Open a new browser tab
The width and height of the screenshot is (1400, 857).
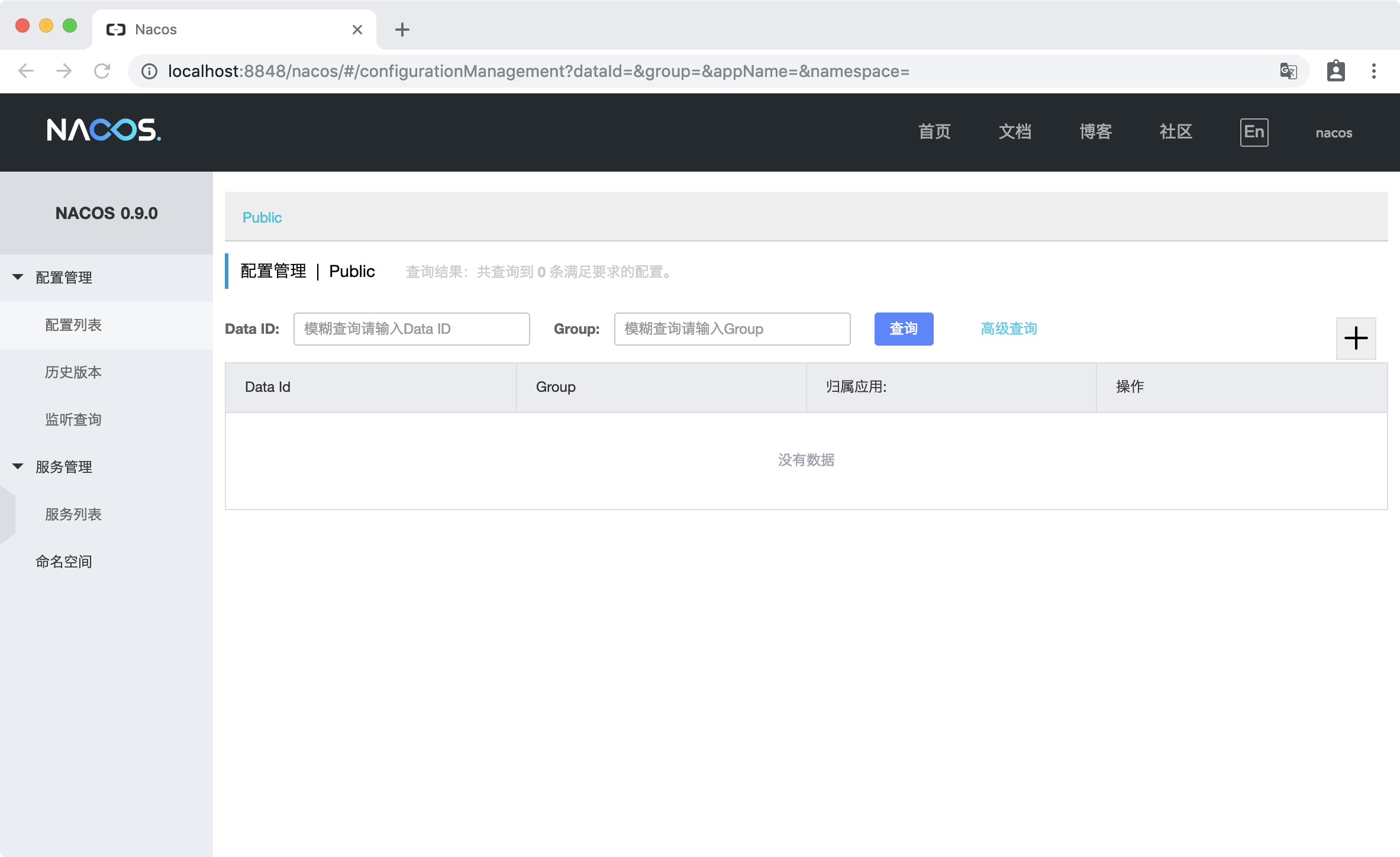[x=402, y=30]
